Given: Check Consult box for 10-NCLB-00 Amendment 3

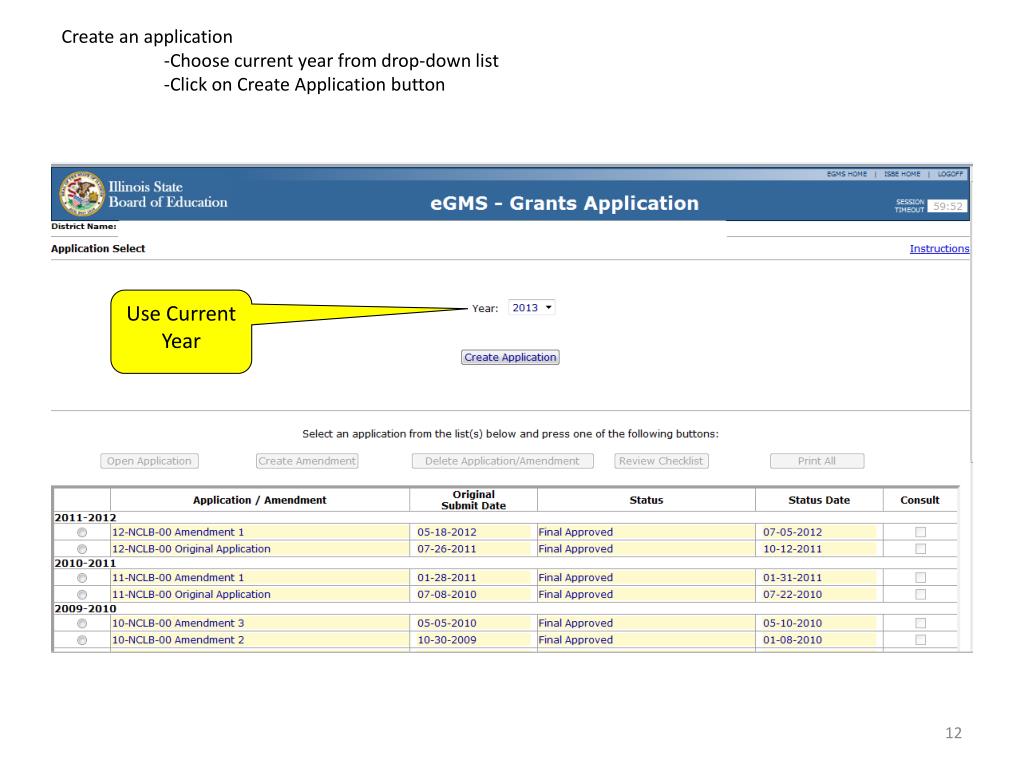Looking at the screenshot, I should [x=920, y=624].
